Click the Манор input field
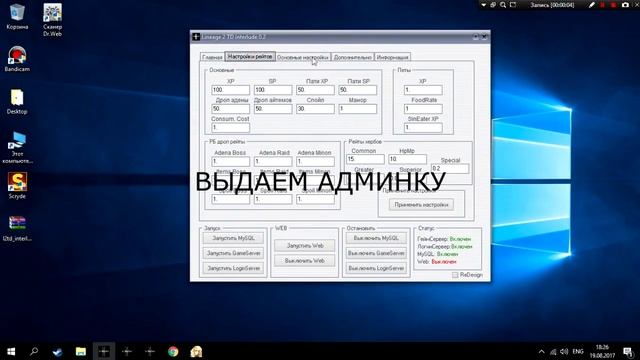640x360 pixels. pyautogui.click(x=358, y=109)
